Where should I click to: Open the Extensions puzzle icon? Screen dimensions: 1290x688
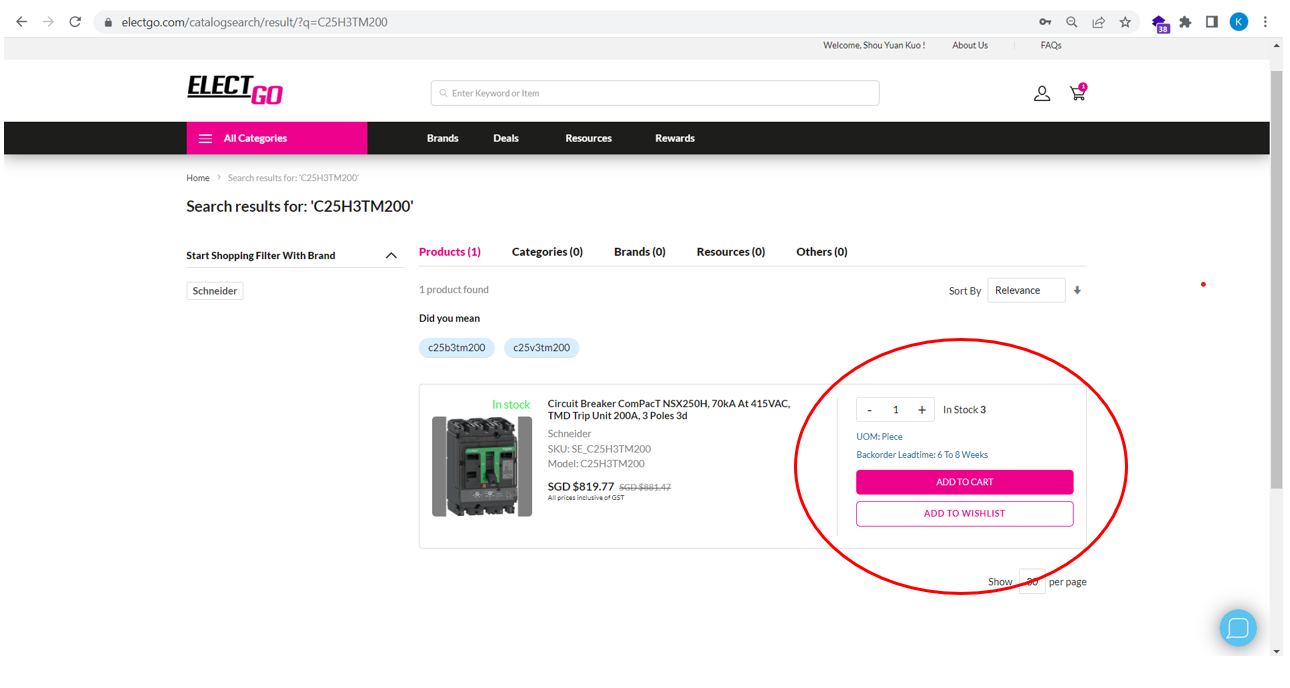[x=1186, y=22]
